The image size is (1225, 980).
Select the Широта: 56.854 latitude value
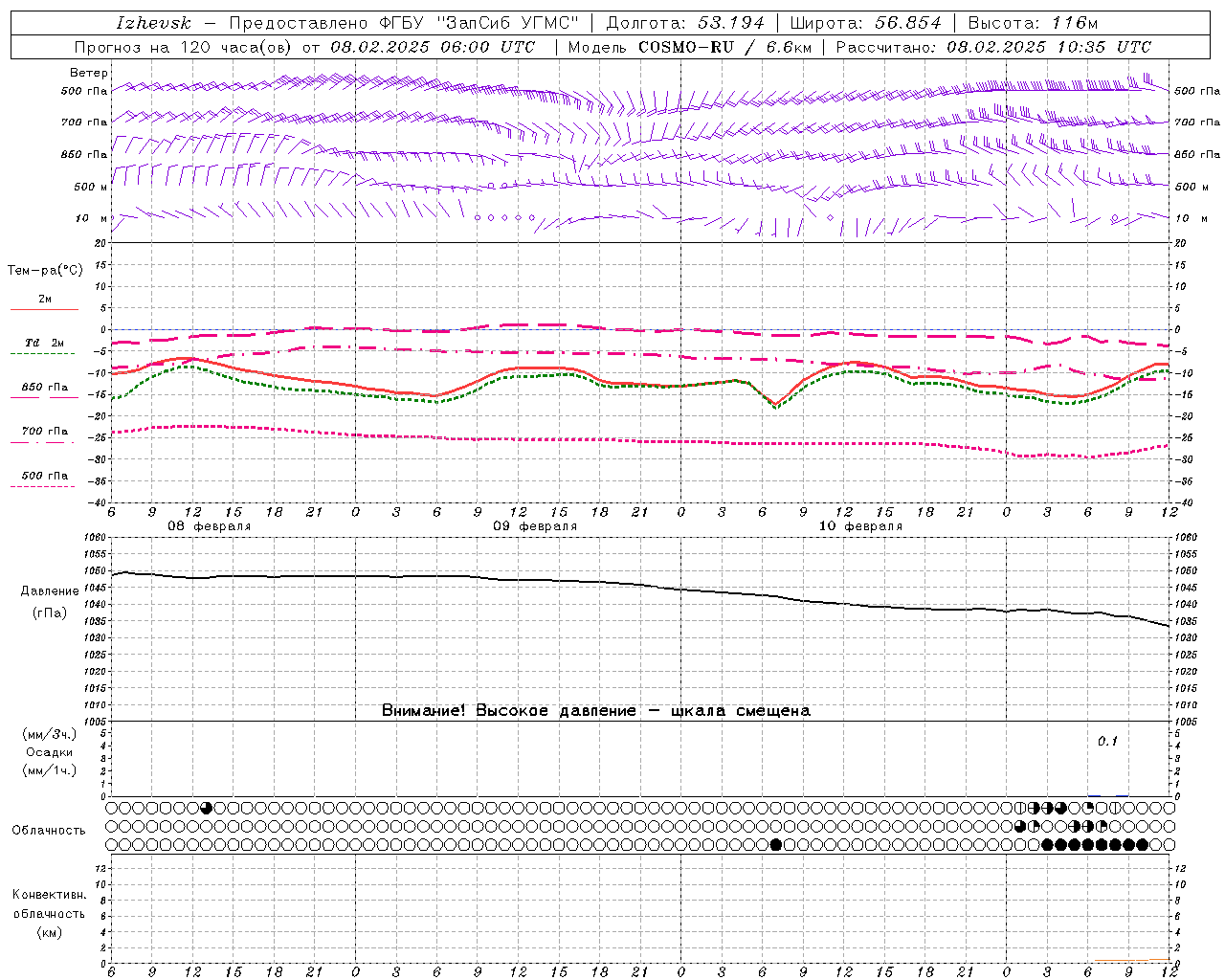coord(866,23)
